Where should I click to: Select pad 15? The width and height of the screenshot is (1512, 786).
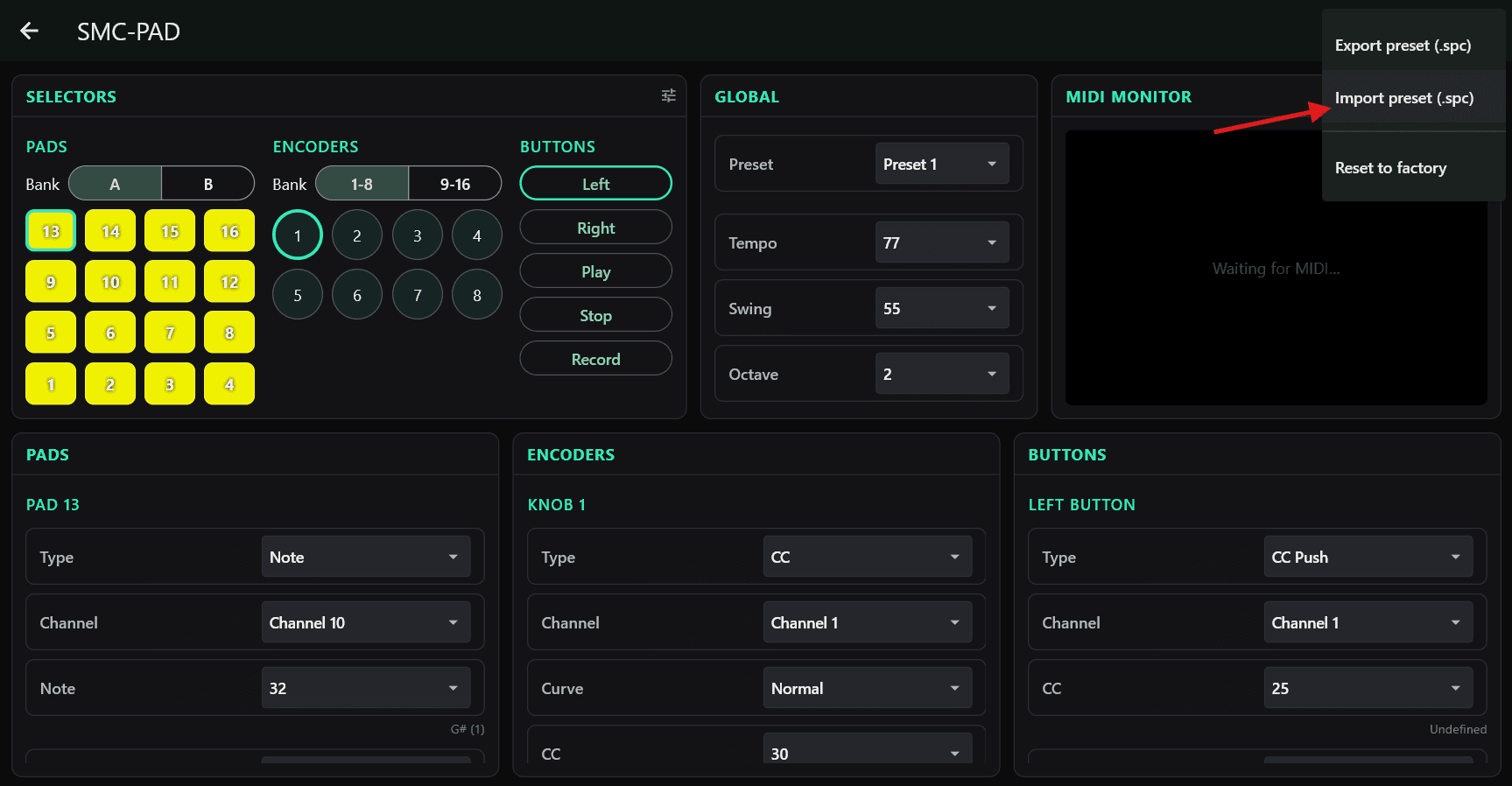[x=170, y=231]
